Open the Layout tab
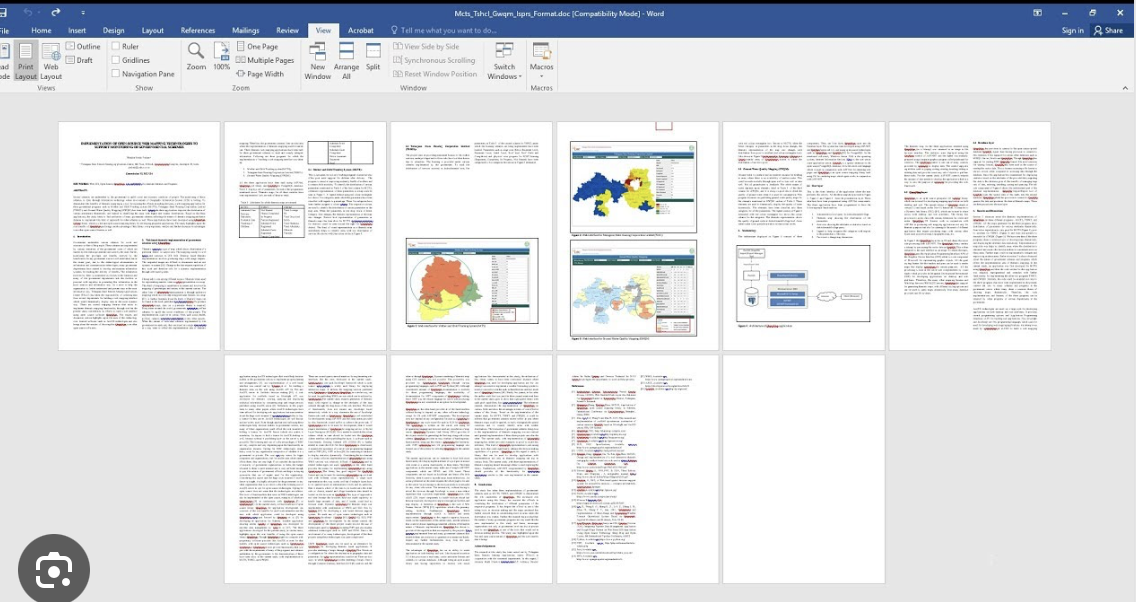Viewport: 1136px width, 602px height. coord(152,30)
